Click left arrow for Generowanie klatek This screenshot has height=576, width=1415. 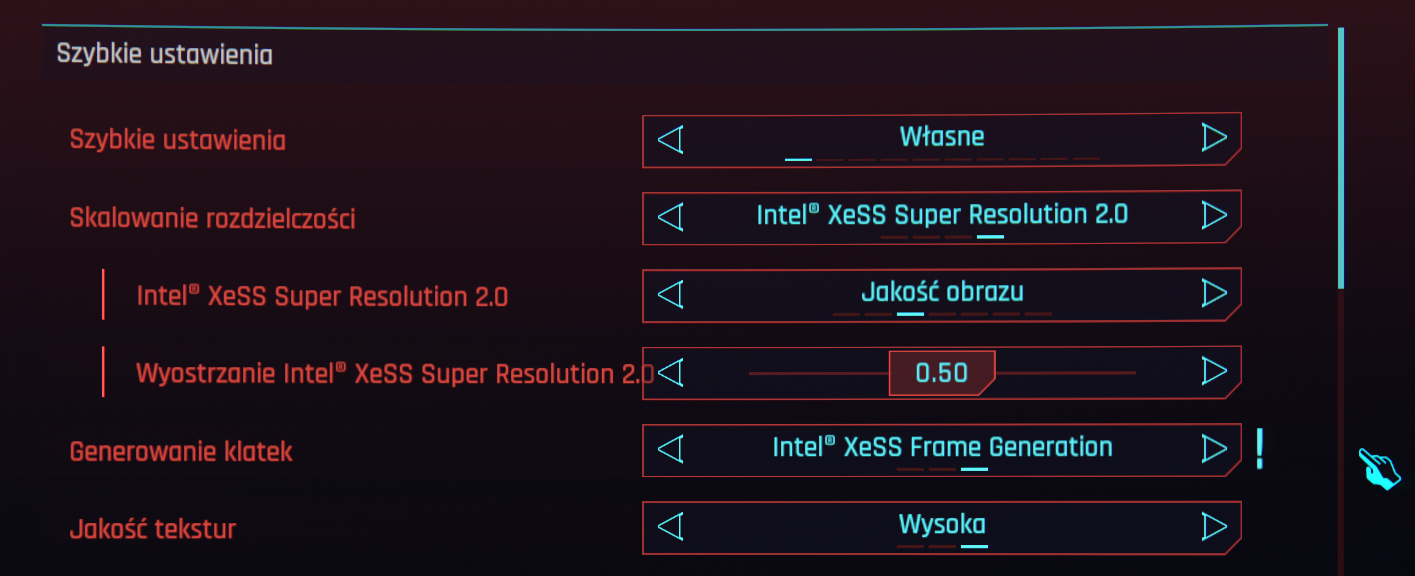(670, 449)
